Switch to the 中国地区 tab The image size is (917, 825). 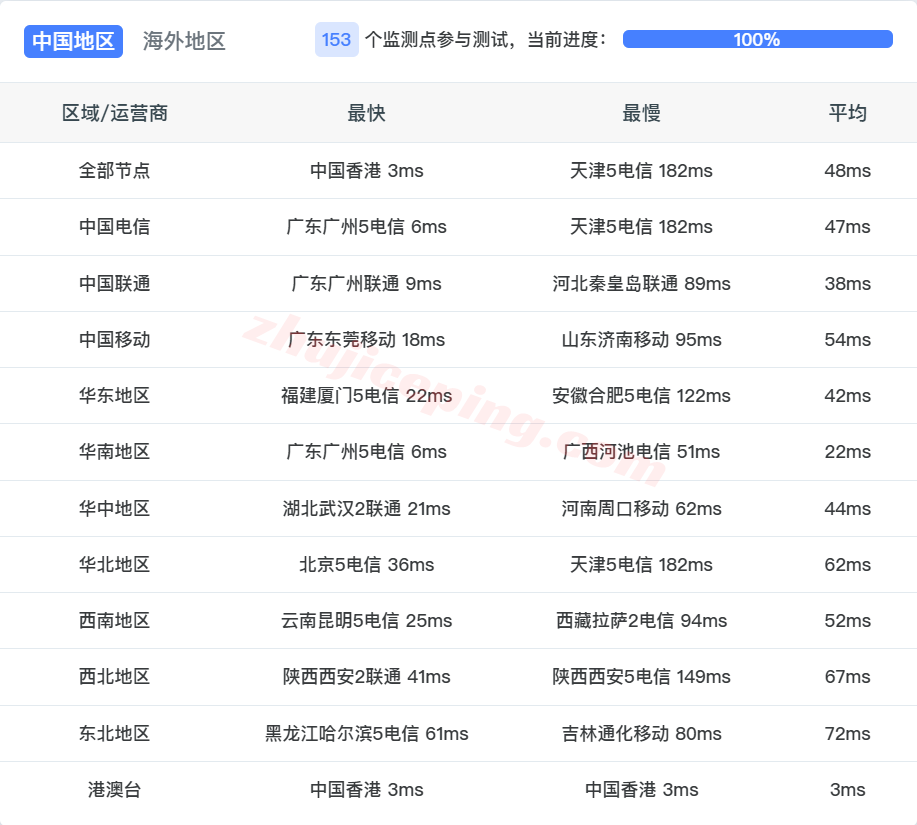(x=73, y=41)
